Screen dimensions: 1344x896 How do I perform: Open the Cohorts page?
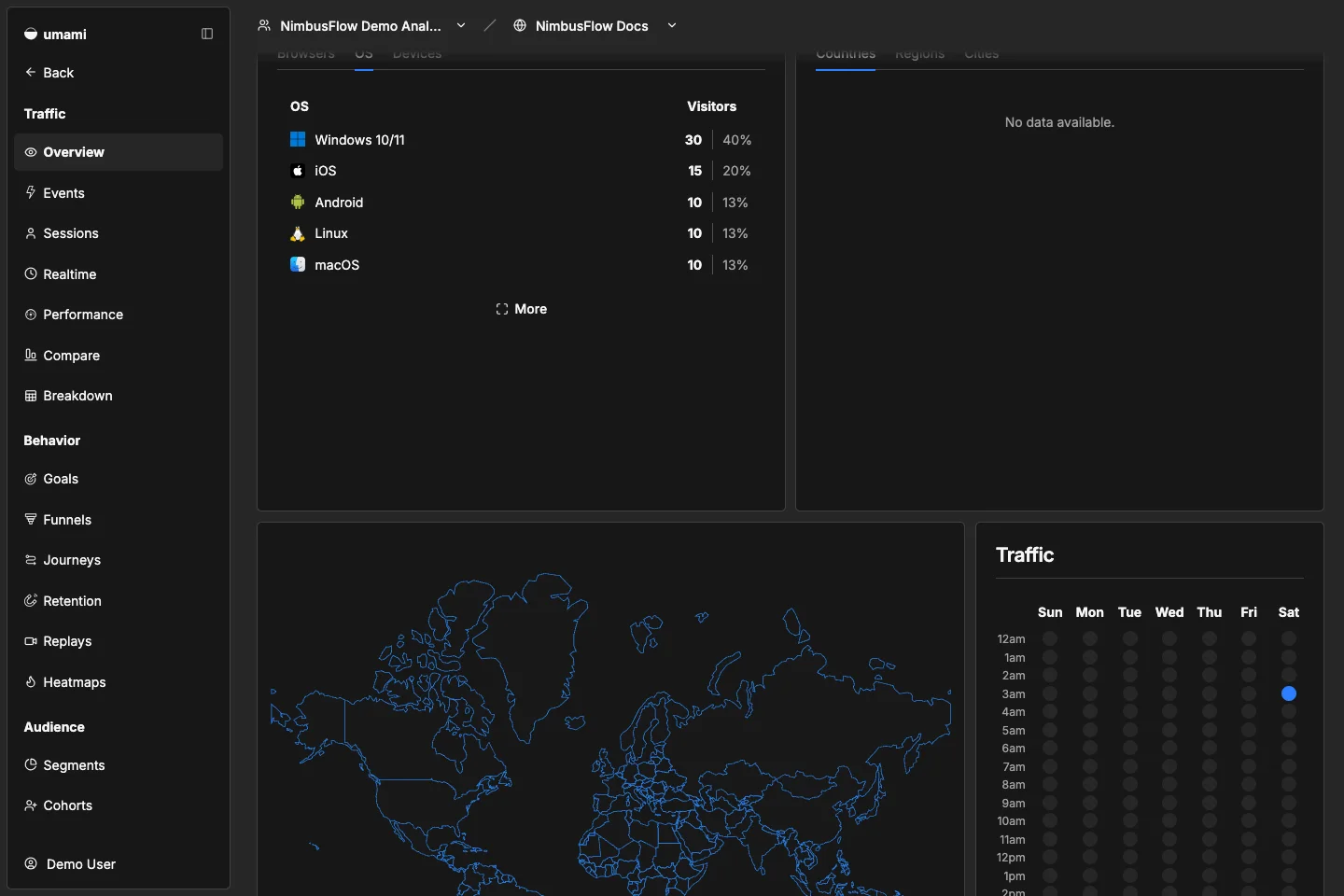click(x=119, y=805)
